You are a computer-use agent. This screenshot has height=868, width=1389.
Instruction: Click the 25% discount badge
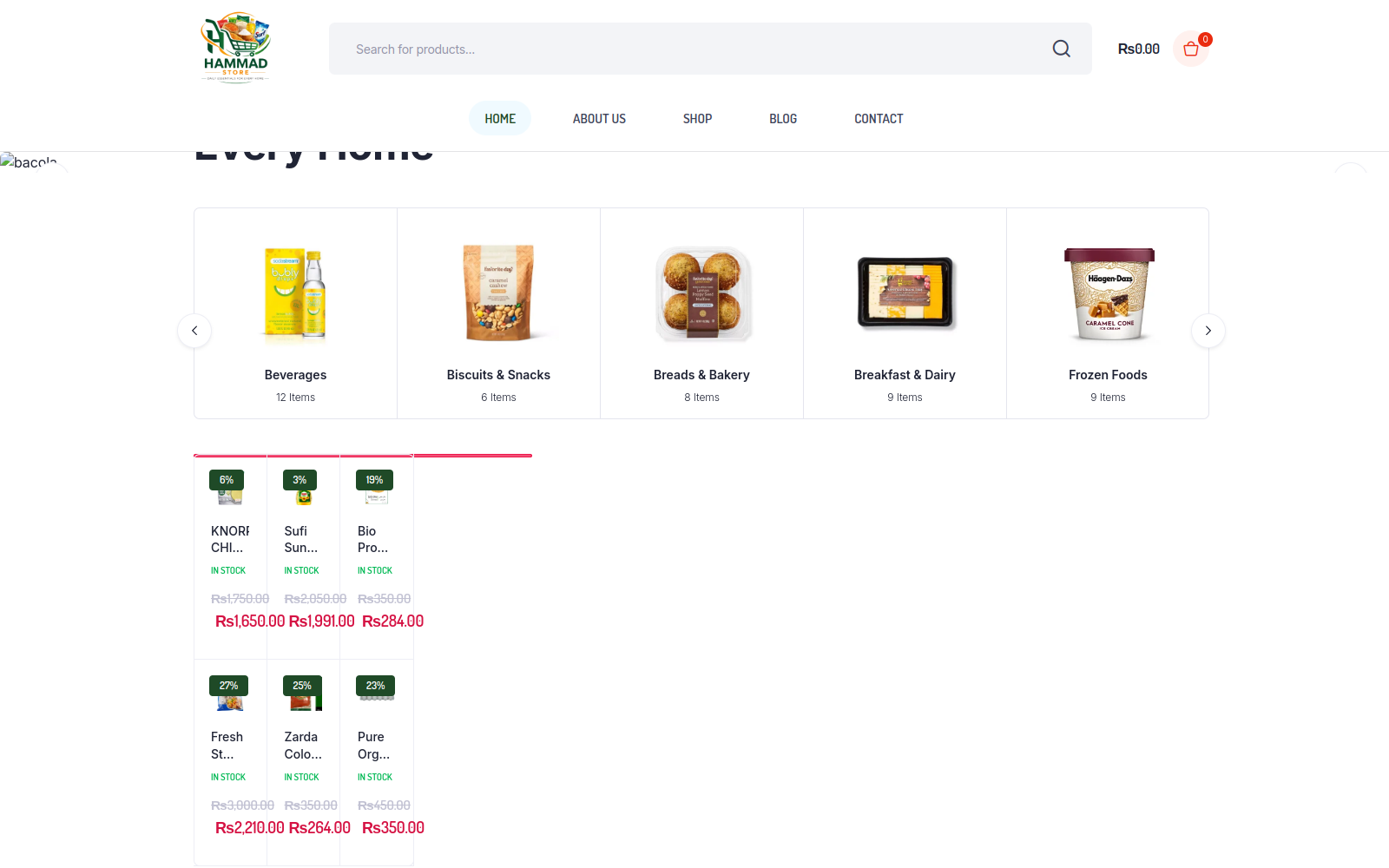tap(302, 686)
